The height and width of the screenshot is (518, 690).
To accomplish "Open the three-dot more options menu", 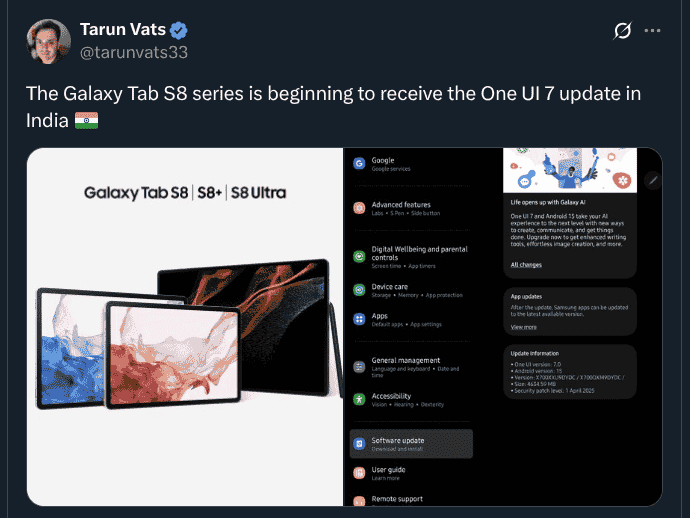I will click(x=652, y=30).
